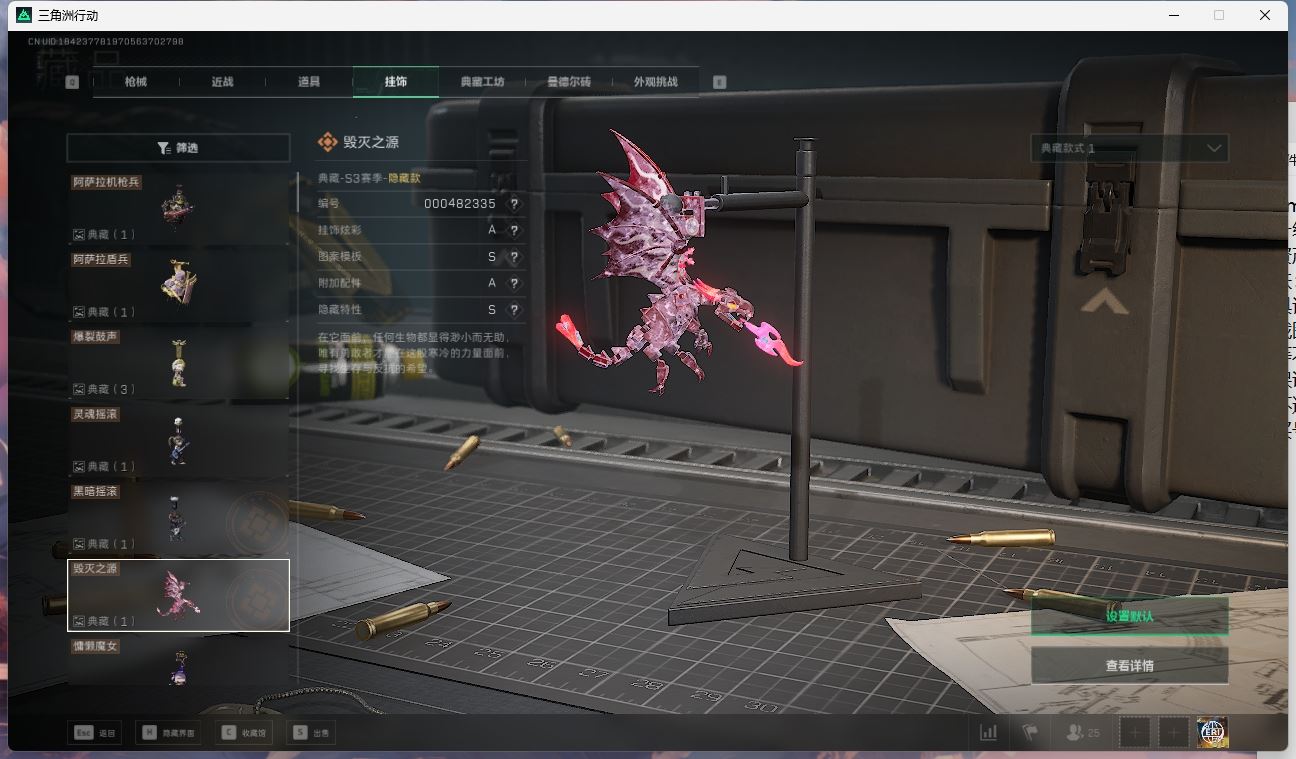Click the help icon beside 编号
This screenshot has height=759, width=1296.
click(x=514, y=203)
